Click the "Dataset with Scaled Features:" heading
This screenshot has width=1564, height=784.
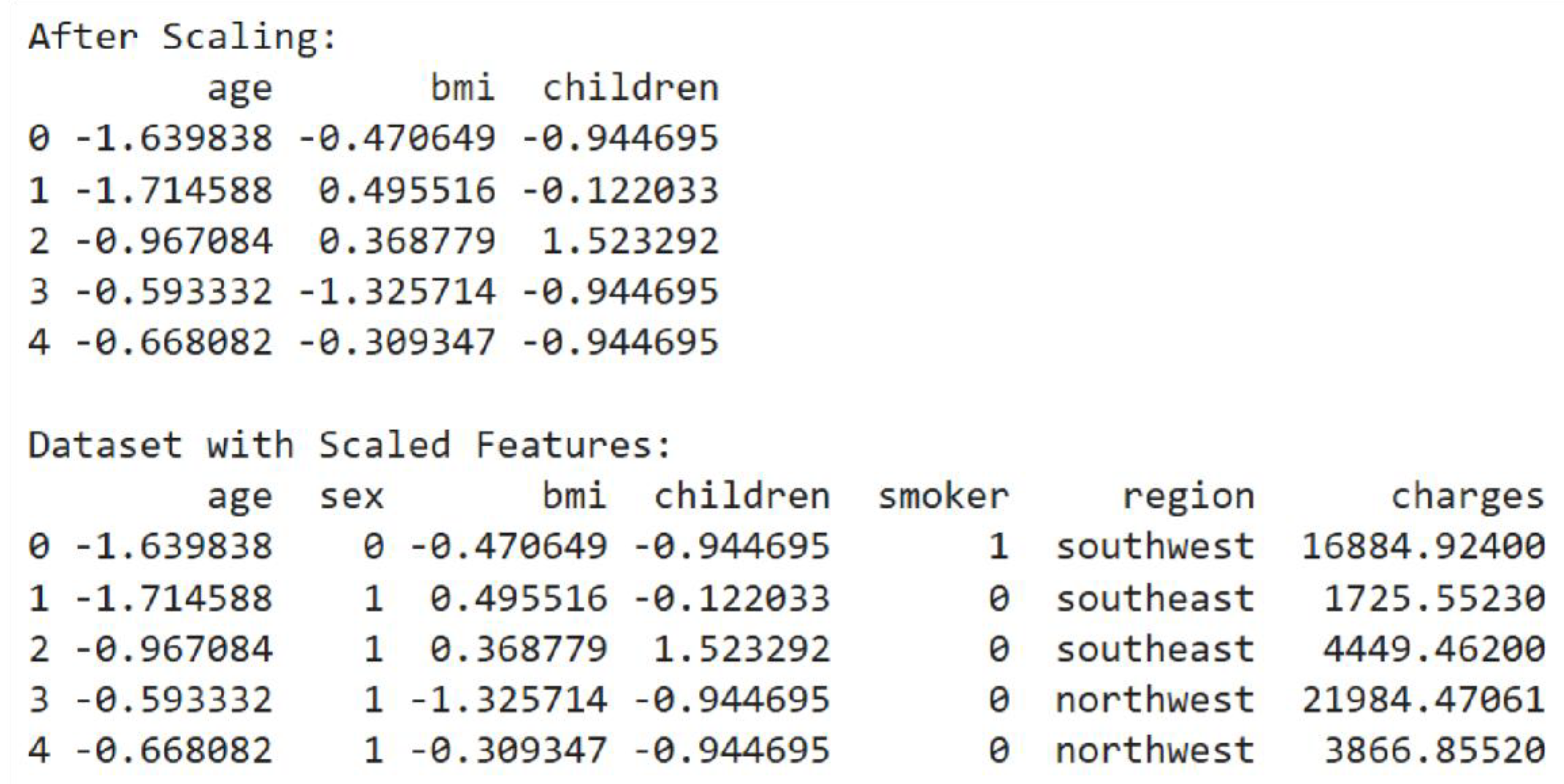point(349,445)
